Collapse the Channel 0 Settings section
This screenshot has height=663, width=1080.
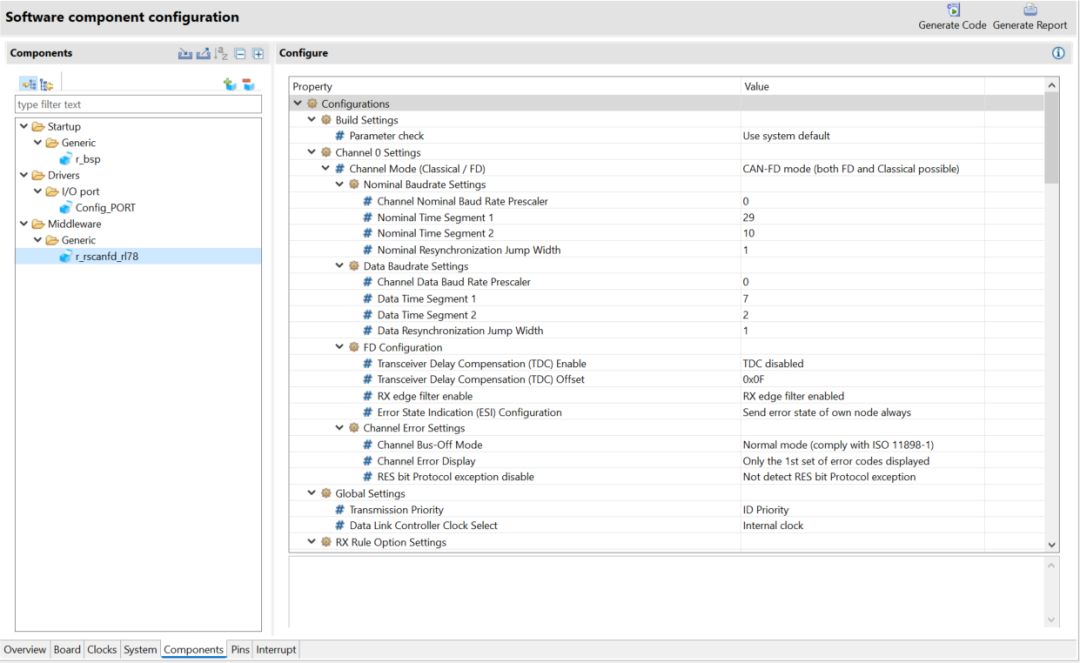(x=312, y=153)
